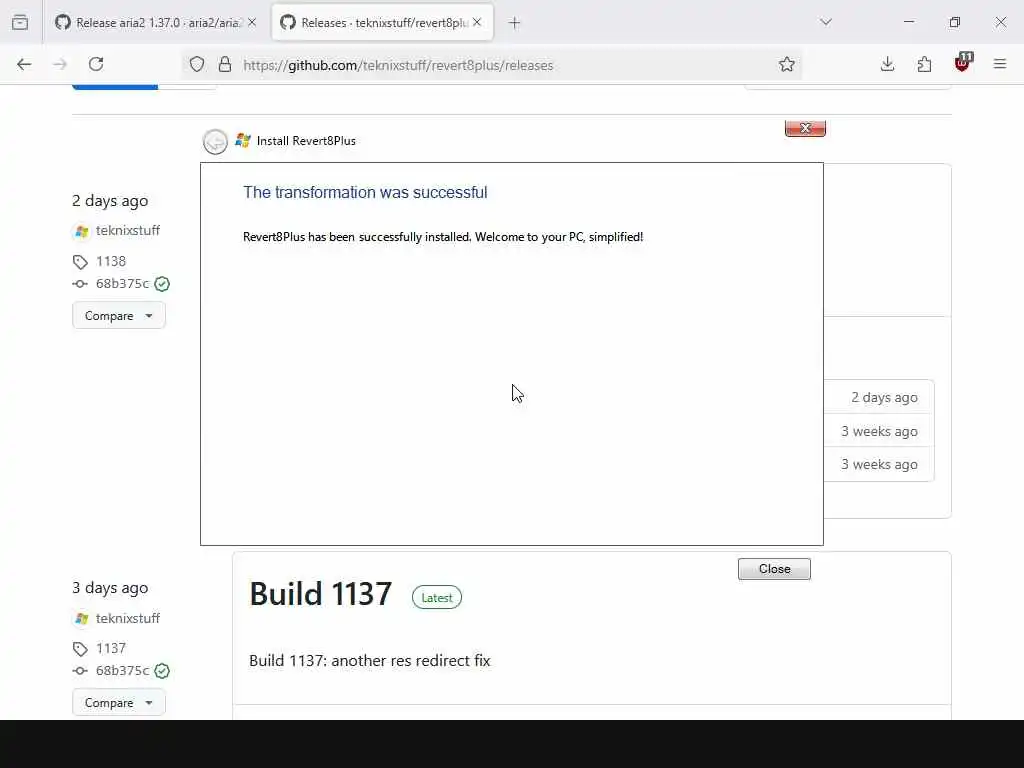Viewport: 1024px width, 768px height.
Task: Click the Close button in installer
Action: (775, 569)
